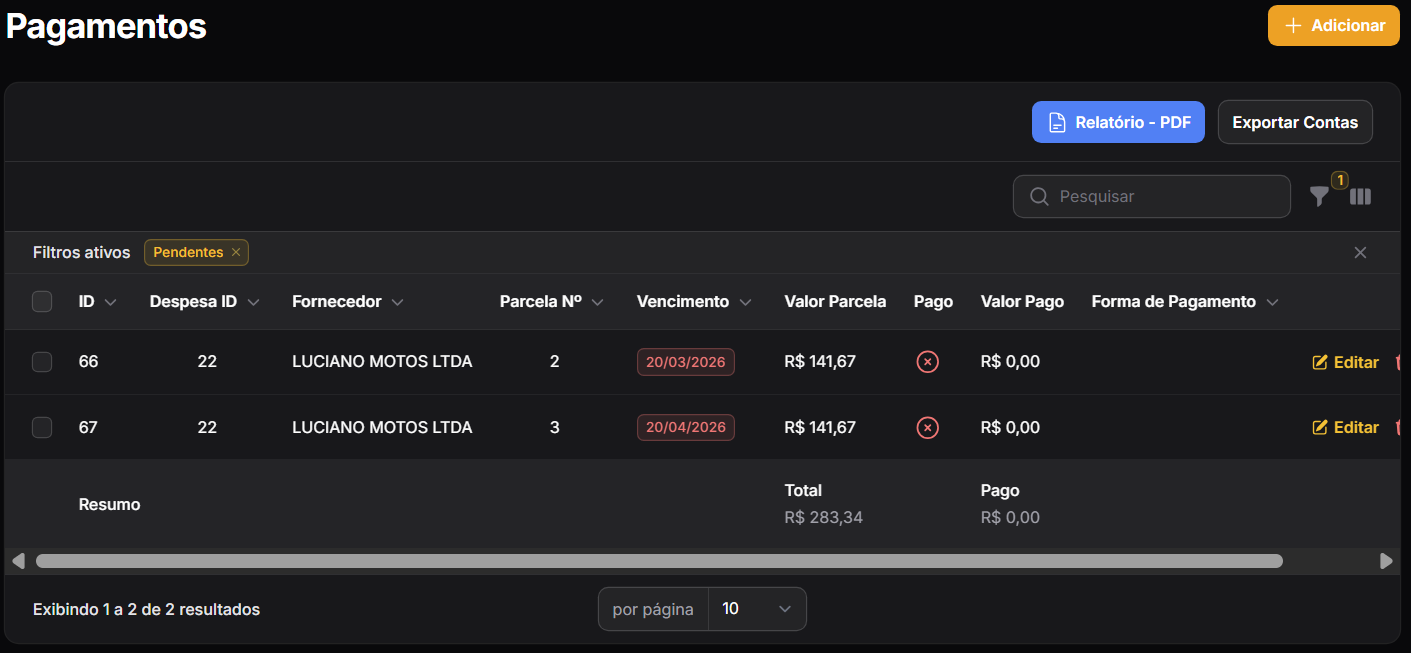The height and width of the screenshot is (653, 1411).
Task: Edit the payment with ID 67
Action: (1345, 428)
